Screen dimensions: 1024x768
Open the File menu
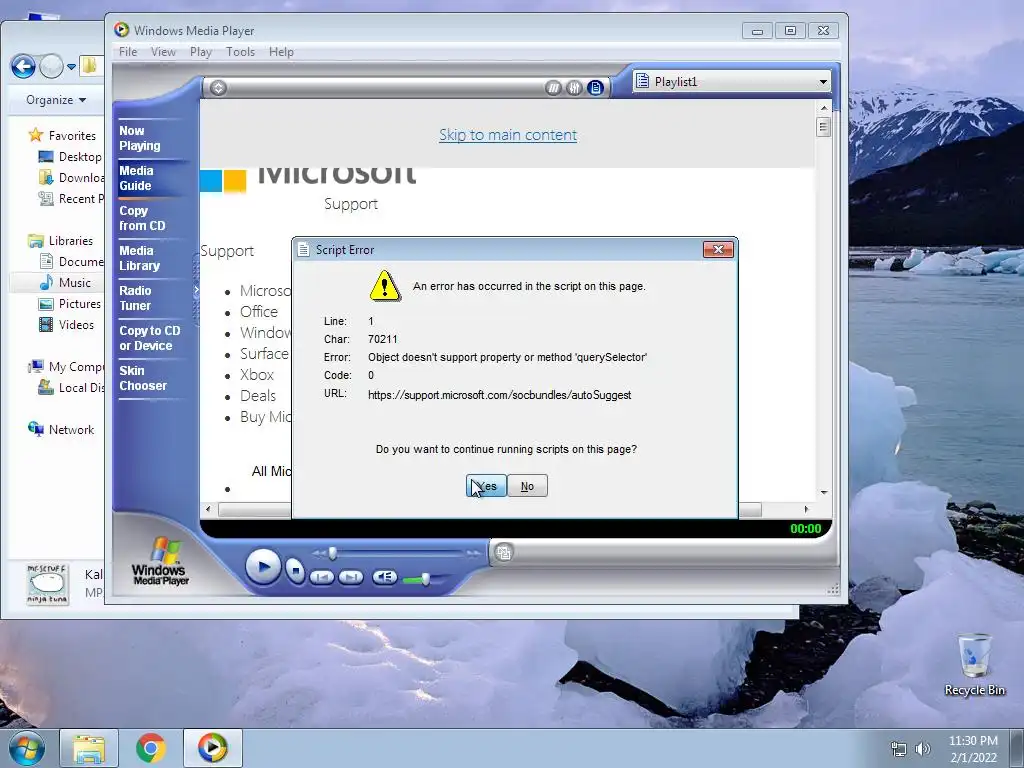click(128, 52)
